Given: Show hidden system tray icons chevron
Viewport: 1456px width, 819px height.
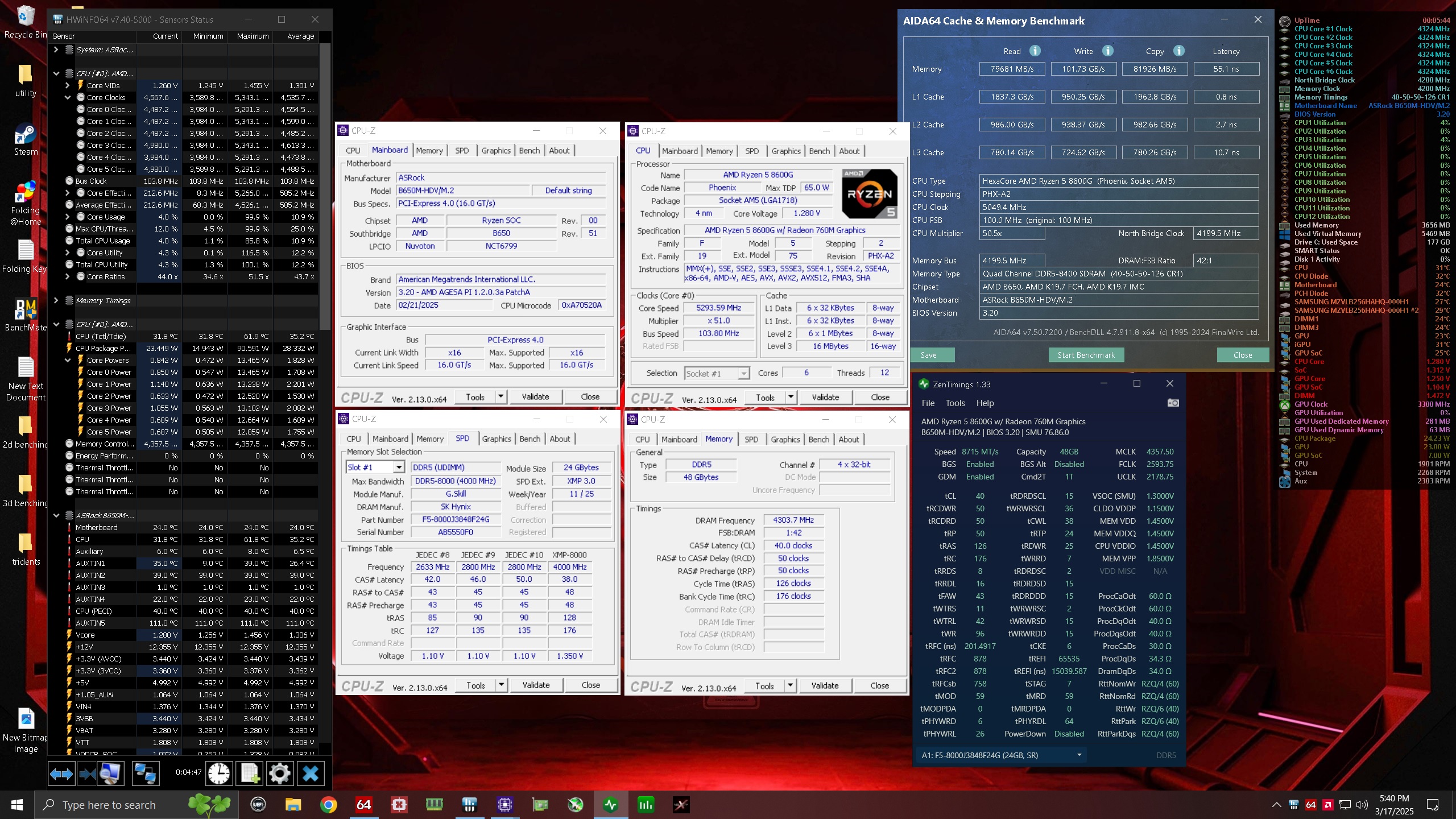Looking at the screenshot, I should [1276, 804].
